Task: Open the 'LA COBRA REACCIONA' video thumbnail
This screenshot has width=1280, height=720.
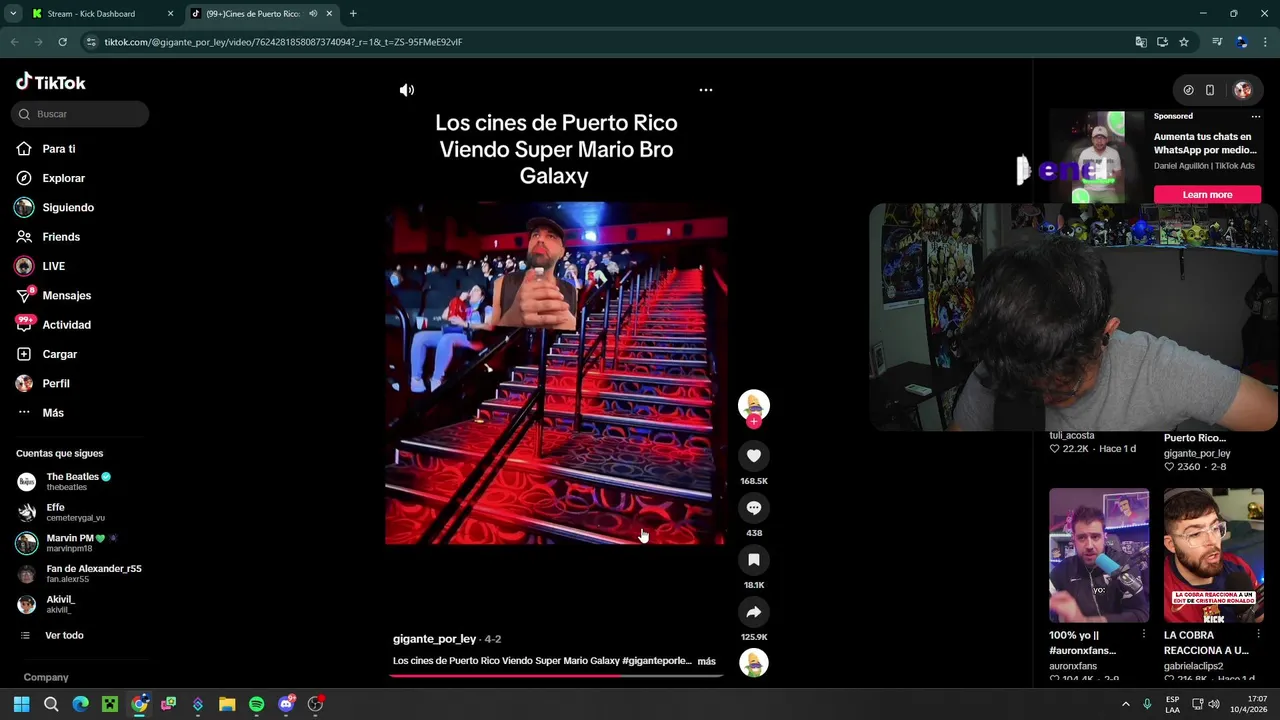Action: click(1214, 555)
